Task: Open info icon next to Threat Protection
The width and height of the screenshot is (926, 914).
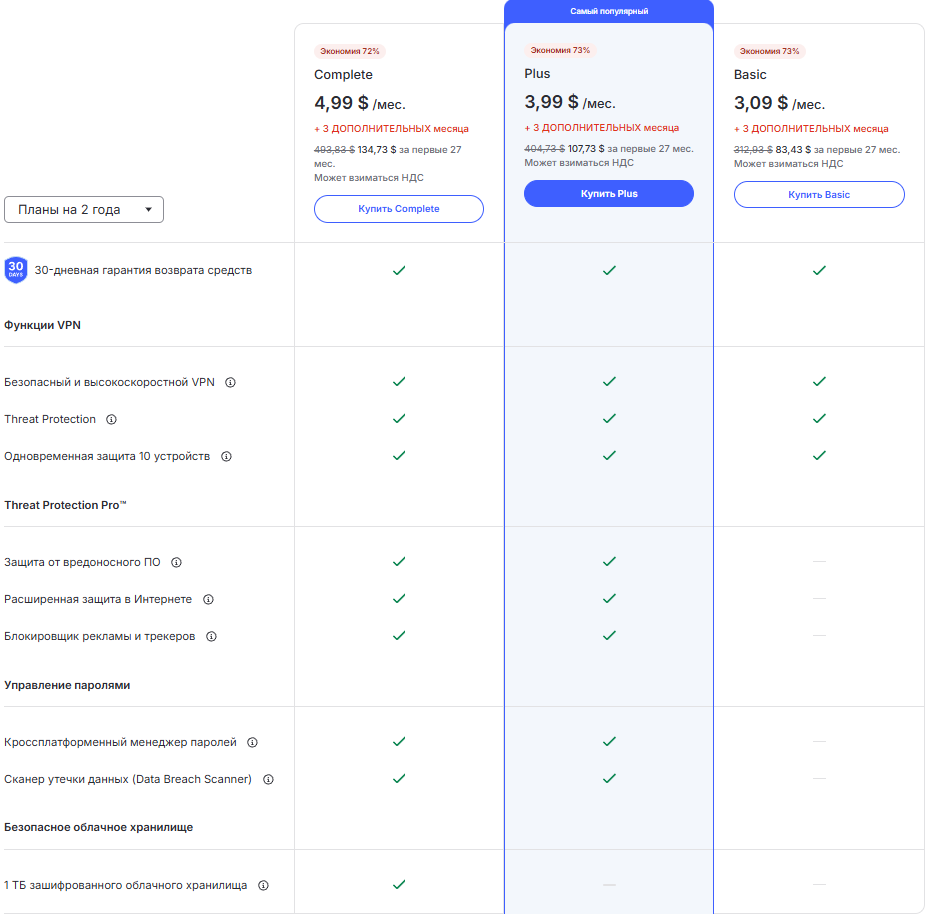Action: 111,419
